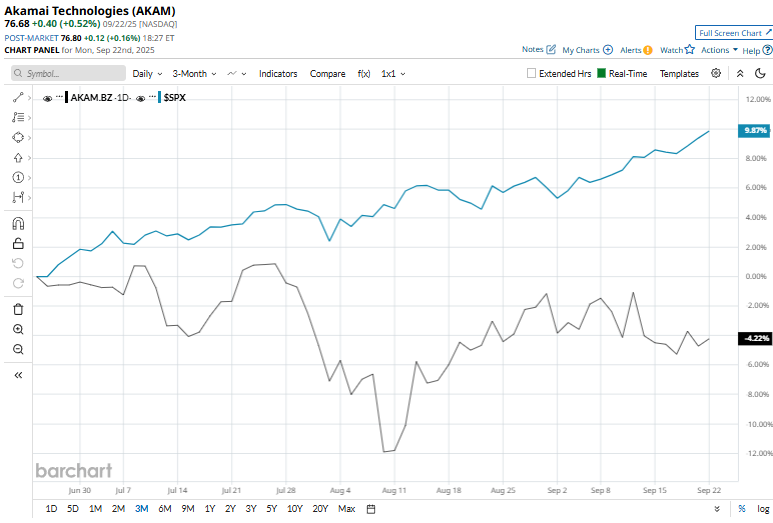Open AKAM.BZ series options menu
Viewport: 773px width, 523px height.
click(x=59, y=97)
